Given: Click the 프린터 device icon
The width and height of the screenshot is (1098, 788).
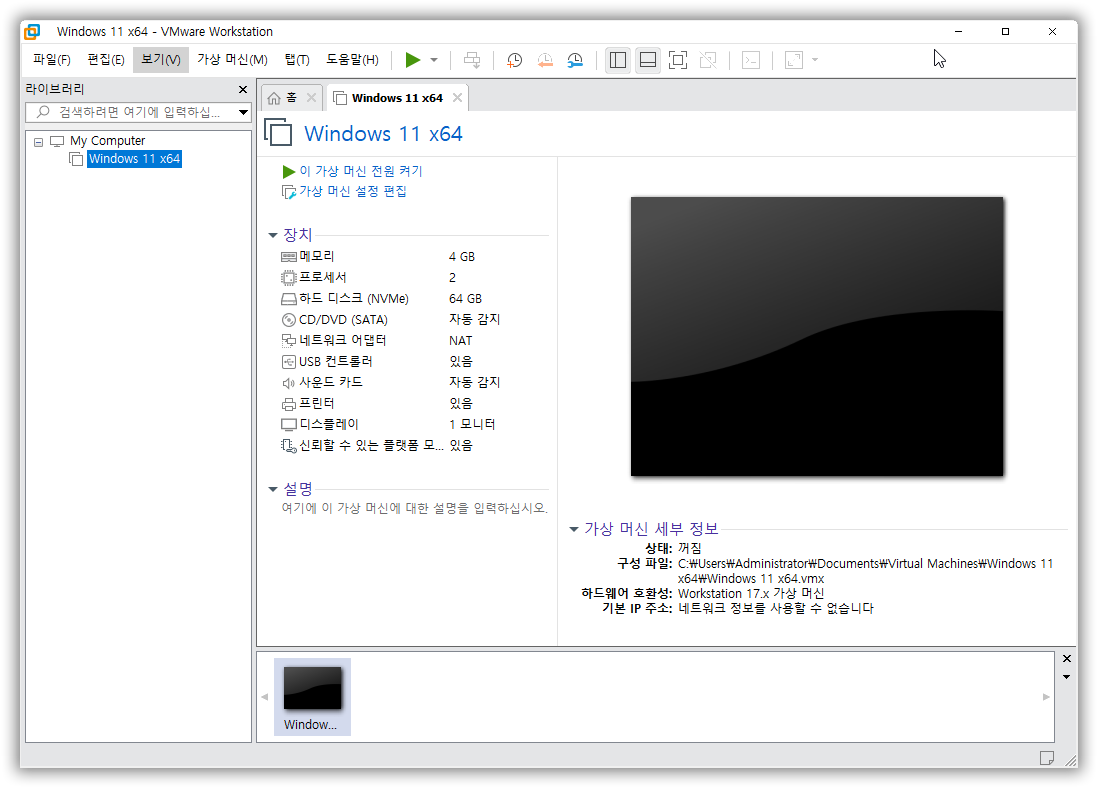Looking at the screenshot, I should (x=289, y=404).
